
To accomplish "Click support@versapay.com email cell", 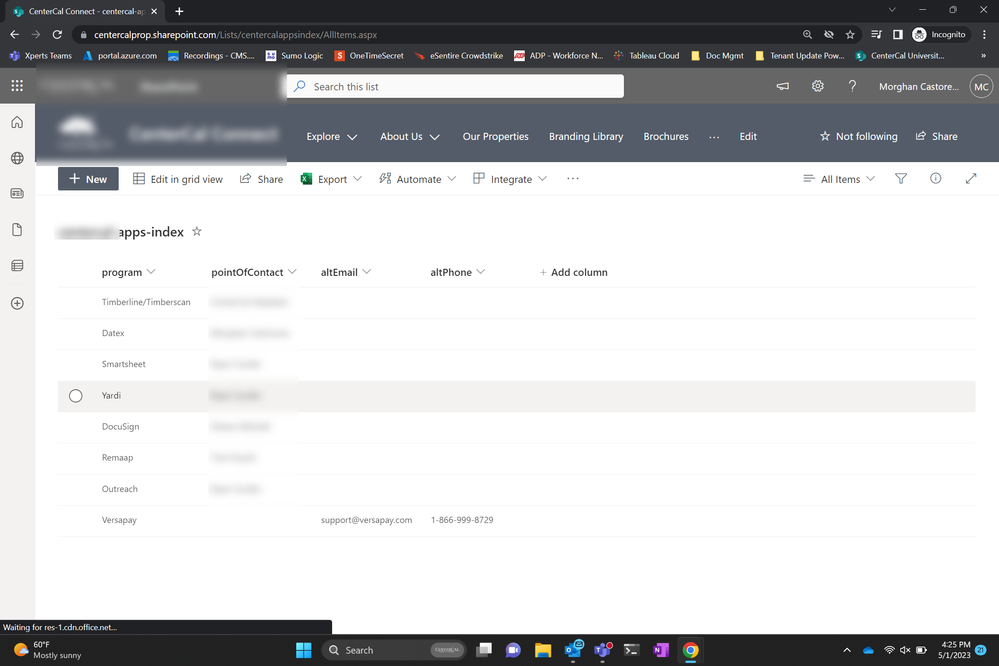I will 366,520.
